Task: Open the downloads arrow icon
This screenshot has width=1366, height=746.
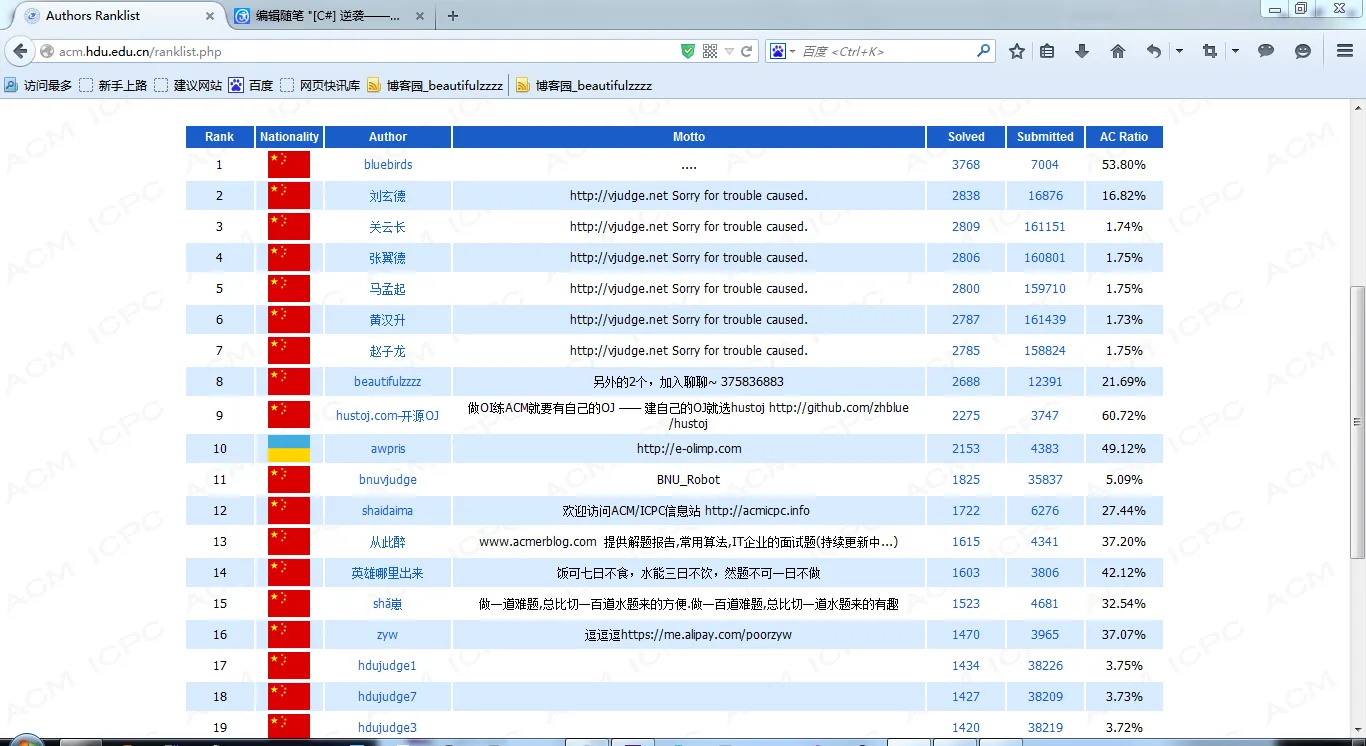Action: (x=1082, y=51)
